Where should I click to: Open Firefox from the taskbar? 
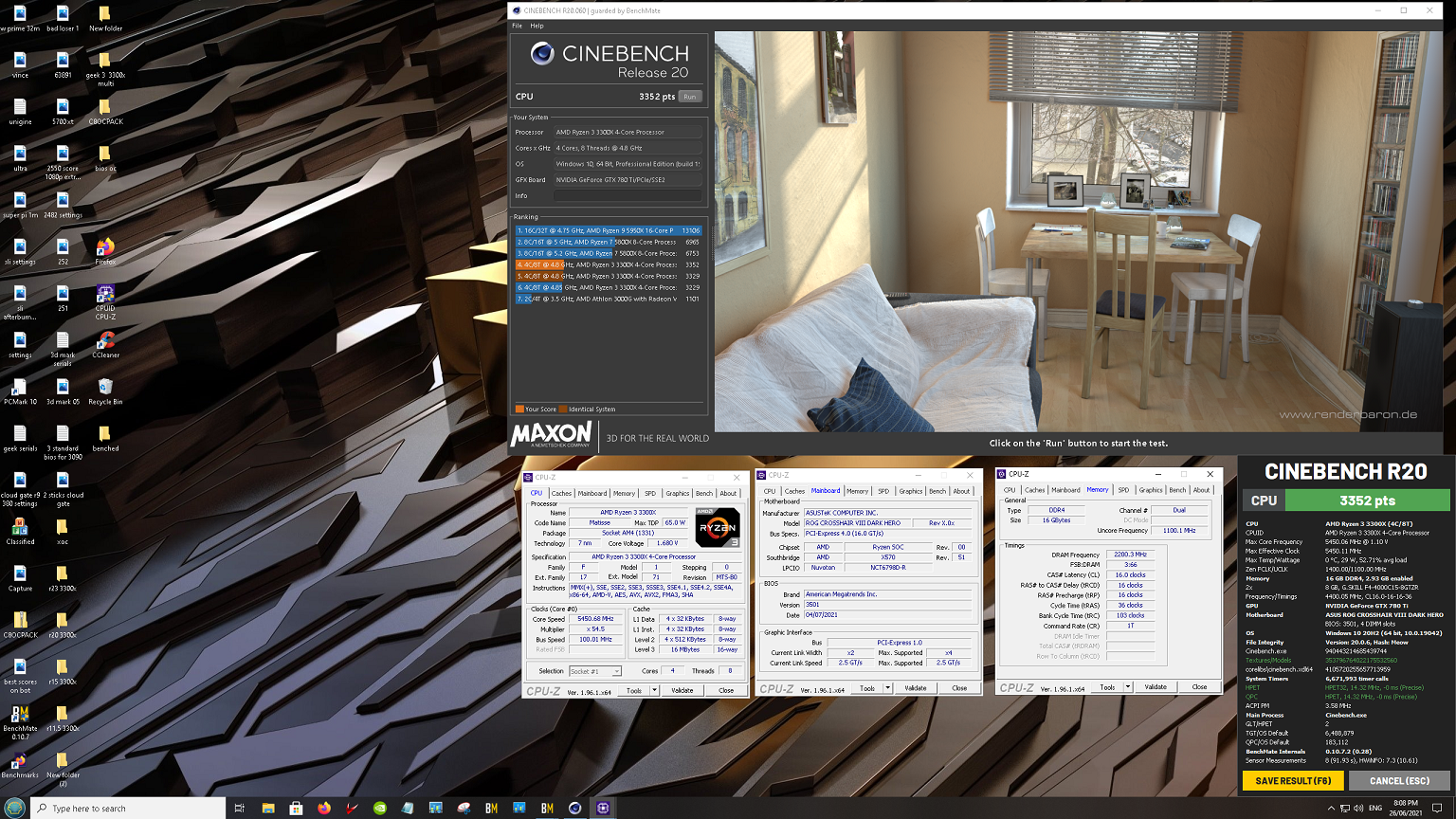point(324,808)
